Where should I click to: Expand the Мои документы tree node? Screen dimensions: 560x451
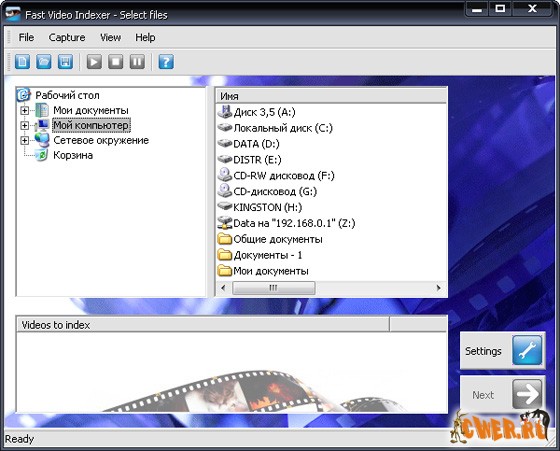pos(24,110)
